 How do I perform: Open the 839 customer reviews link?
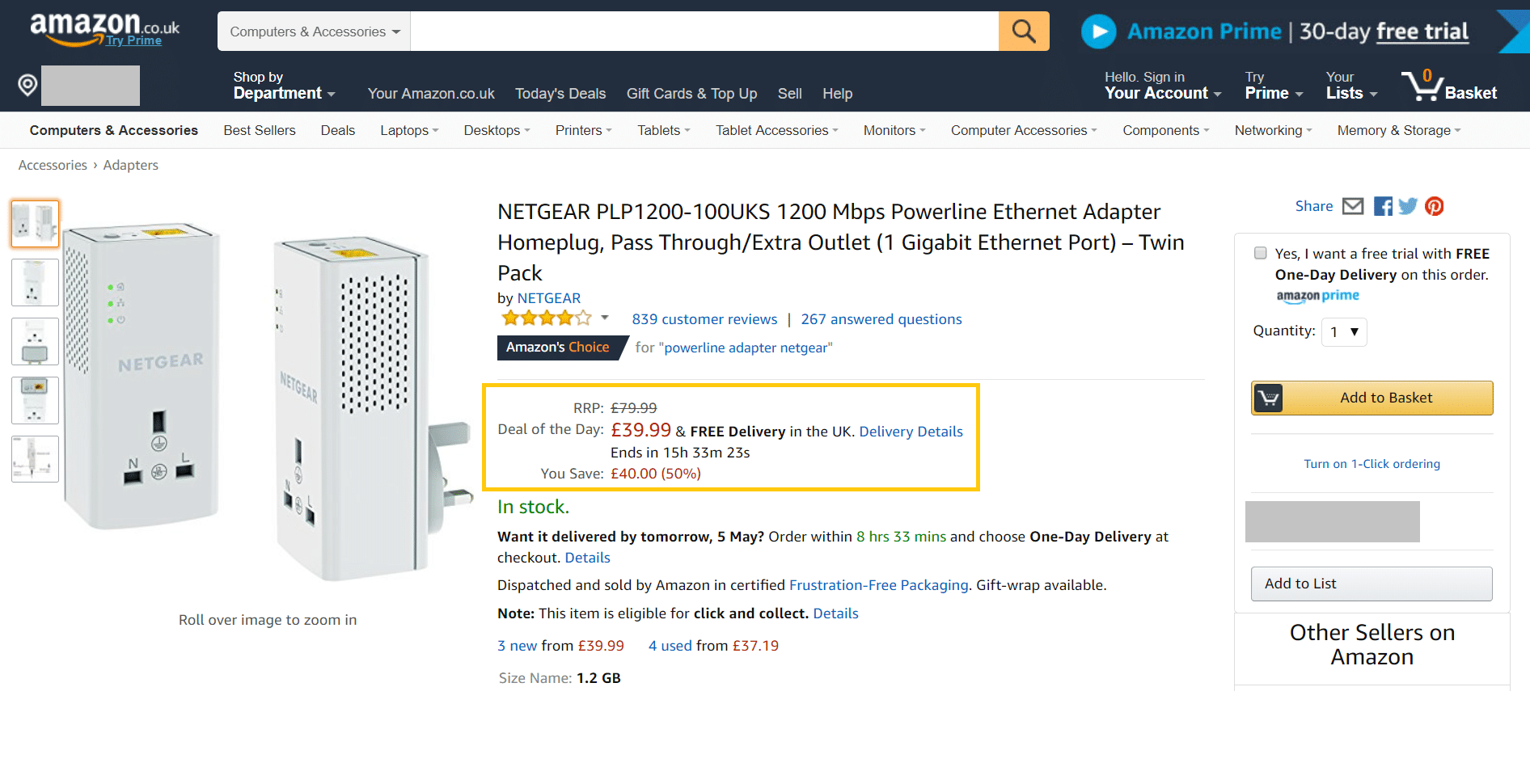click(704, 319)
